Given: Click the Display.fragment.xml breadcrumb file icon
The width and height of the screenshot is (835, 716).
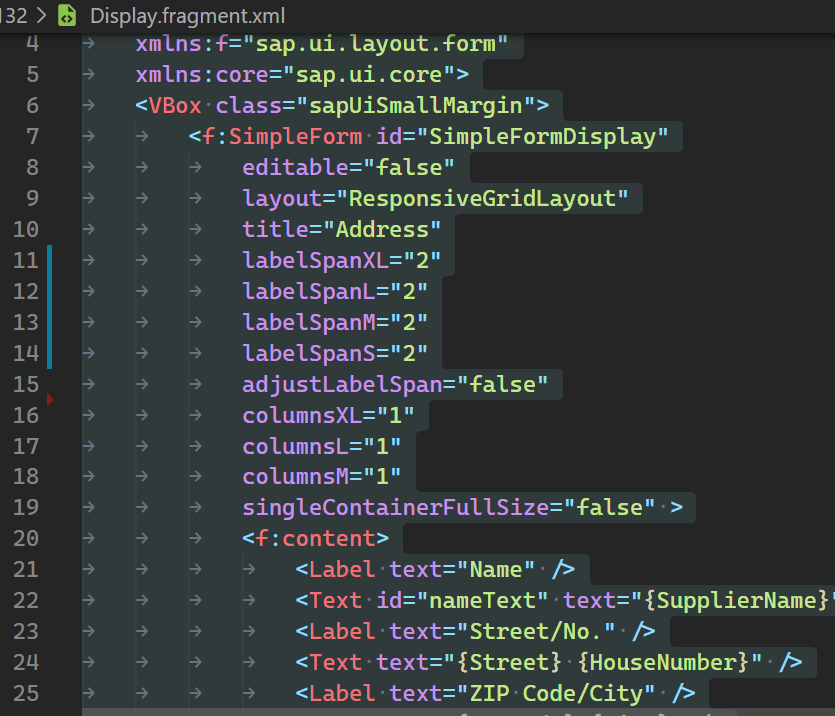Looking at the screenshot, I should [67, 15].
